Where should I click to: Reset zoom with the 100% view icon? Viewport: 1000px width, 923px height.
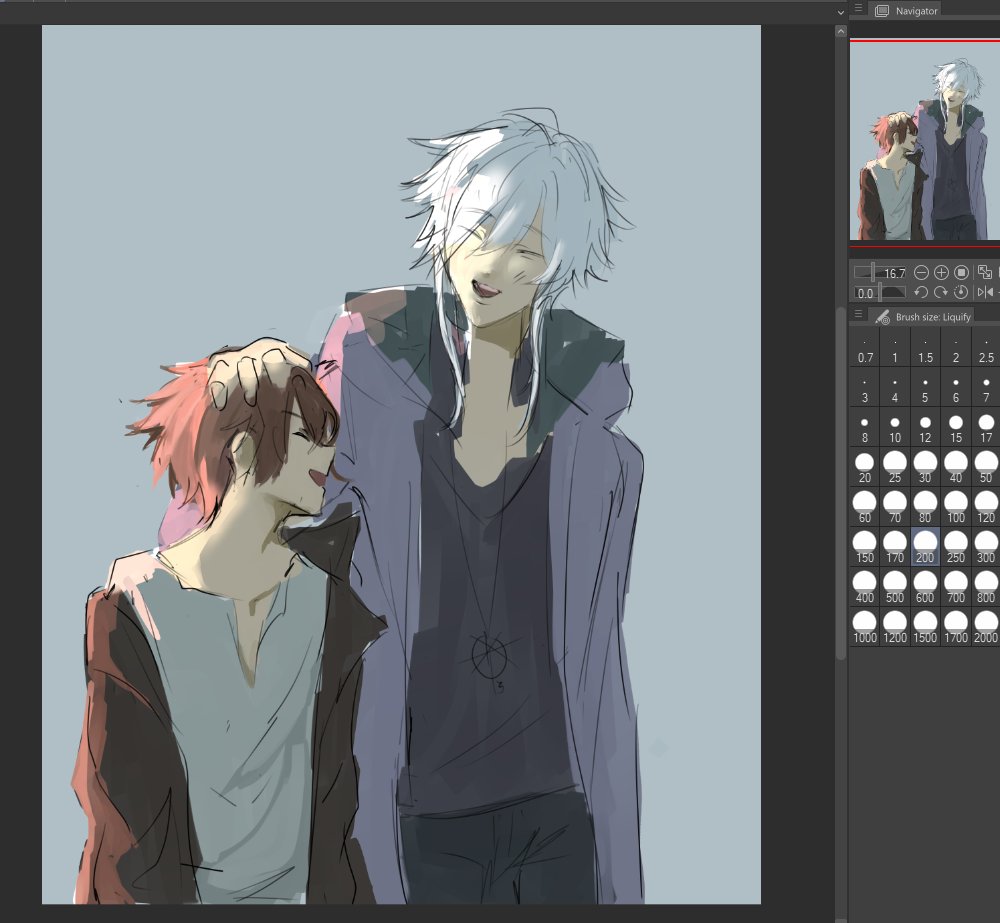[x=961, y=272]
